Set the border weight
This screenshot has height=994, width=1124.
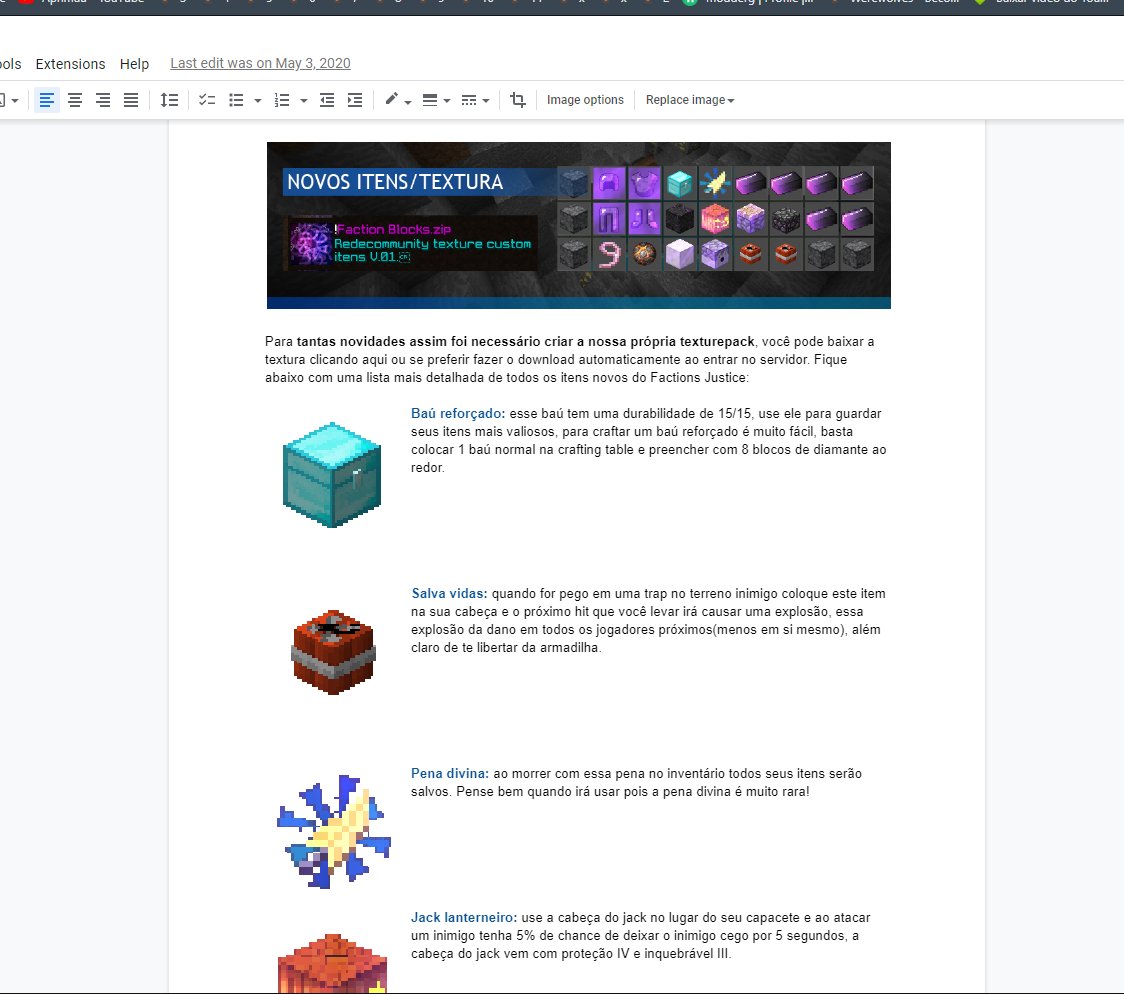click(x=430, y=100)
